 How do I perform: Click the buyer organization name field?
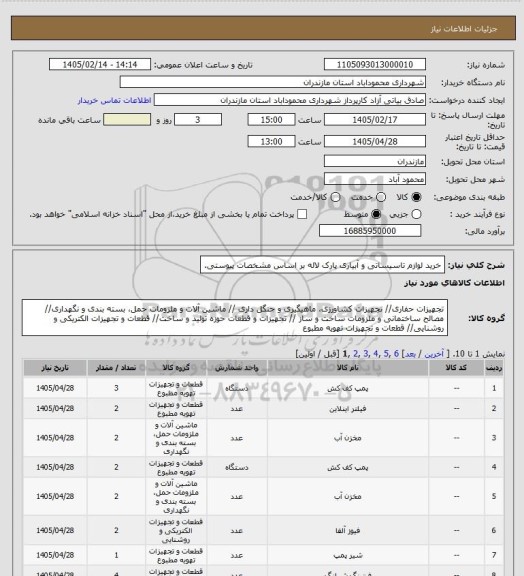pos(273,82)
